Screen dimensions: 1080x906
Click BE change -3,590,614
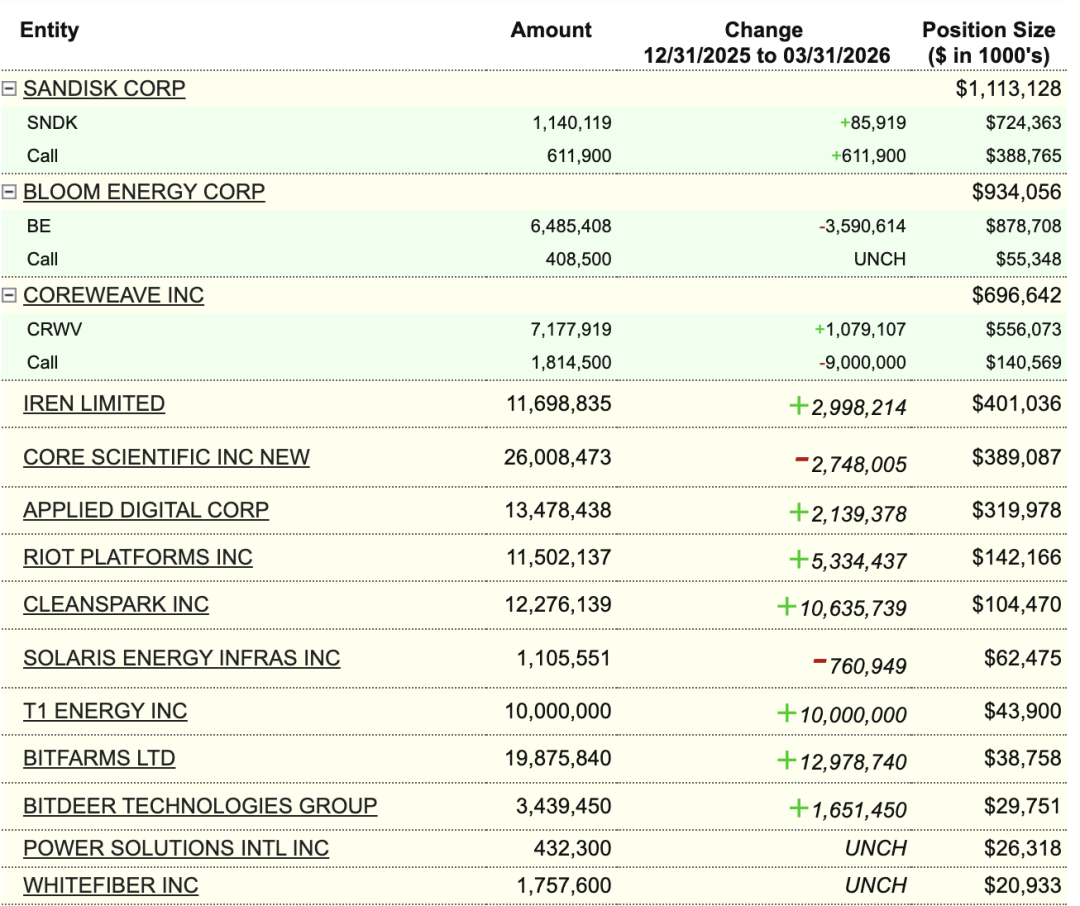[x=862, y=226]
